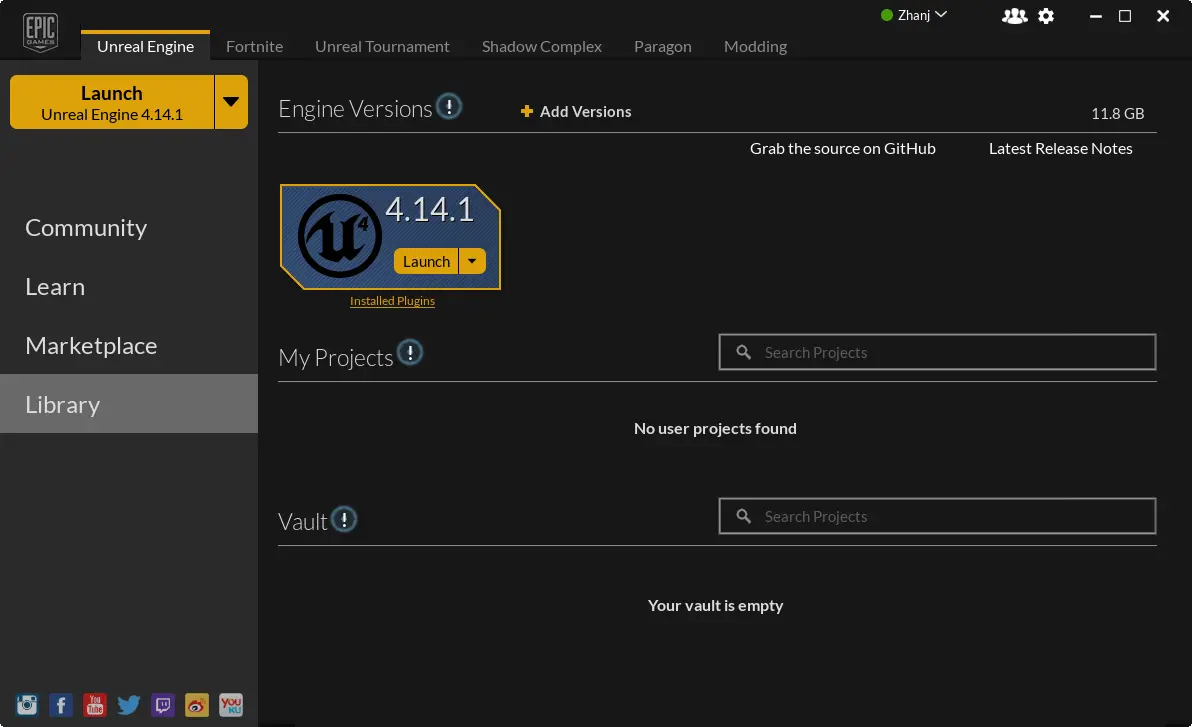Screen dimensions: 1192x727
Task: Switch to the Unreal Tournament tab
Action: [382, 46]
